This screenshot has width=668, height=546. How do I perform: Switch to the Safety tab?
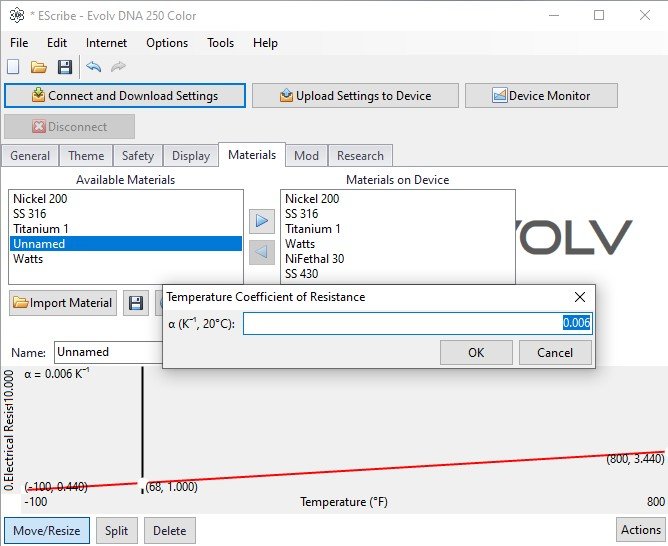pyautogui.click(x=138, y=156)
